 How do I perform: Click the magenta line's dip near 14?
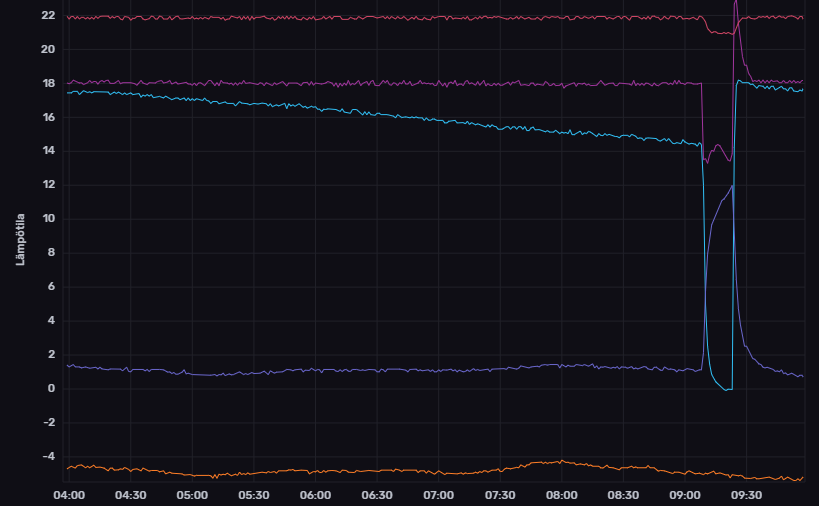[708, 160]
